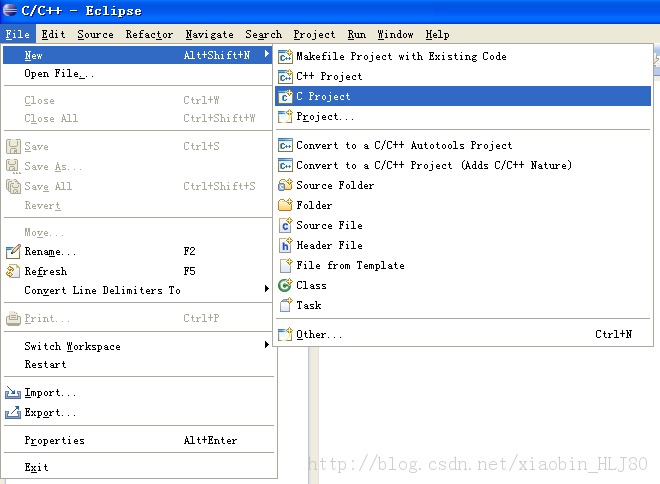660x484 pixels.
Task: Click the C++ Project icon
Action: tap(285, 76)
